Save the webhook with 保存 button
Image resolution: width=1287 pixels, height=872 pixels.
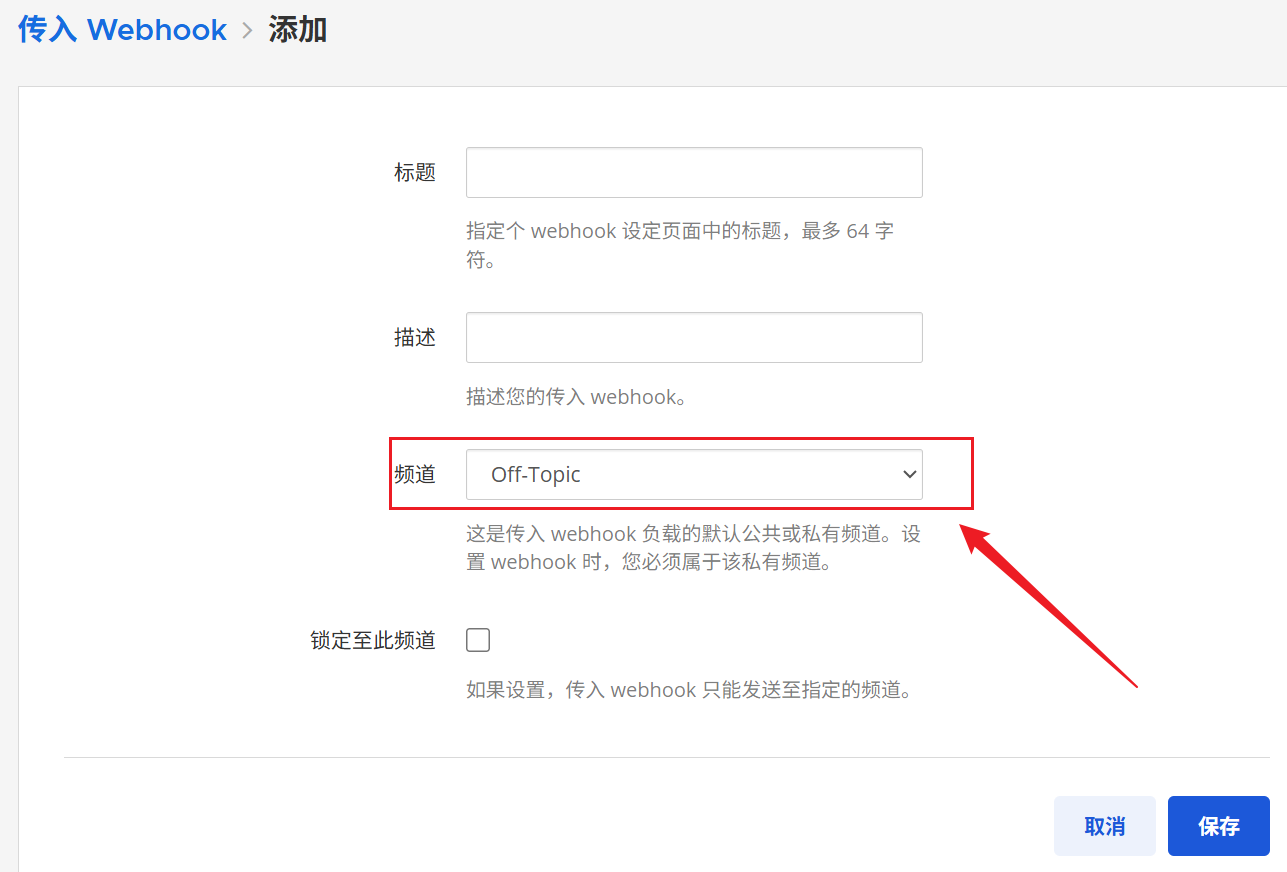point(1219,826)
